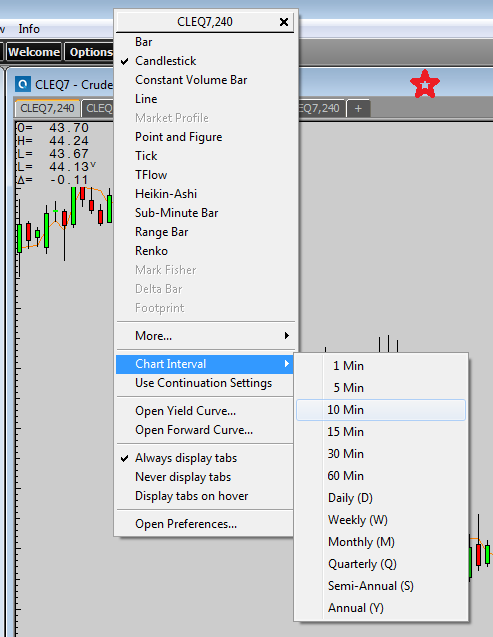Select Range Bar chart type

pyautogui.click(x=205, y=232)
